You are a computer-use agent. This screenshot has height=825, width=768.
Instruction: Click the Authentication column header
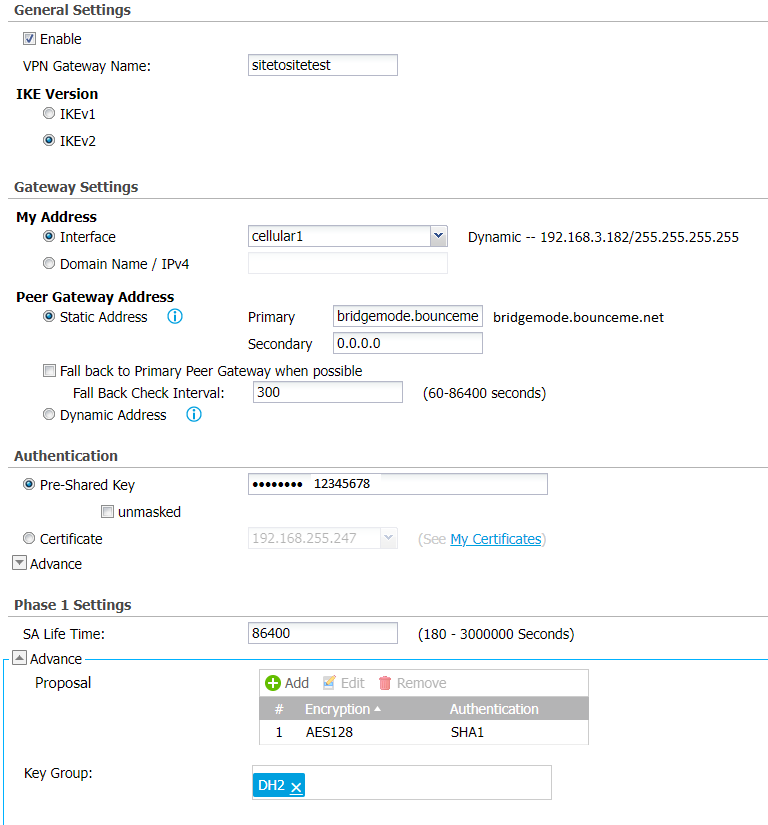click(494, 709)
